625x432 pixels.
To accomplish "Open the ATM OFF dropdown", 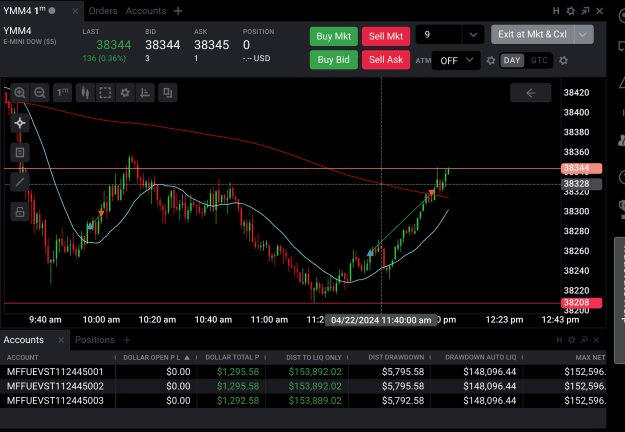I will click(456, 61).
